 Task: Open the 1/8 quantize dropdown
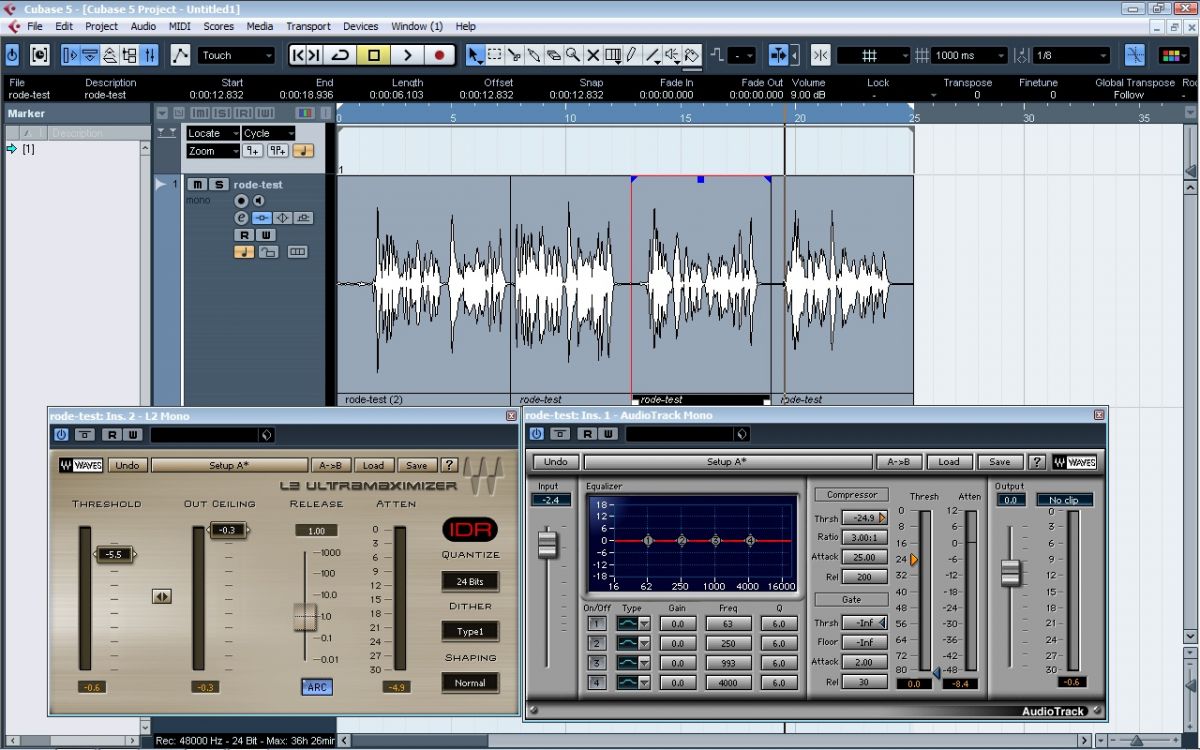[x=1071, y=55]
